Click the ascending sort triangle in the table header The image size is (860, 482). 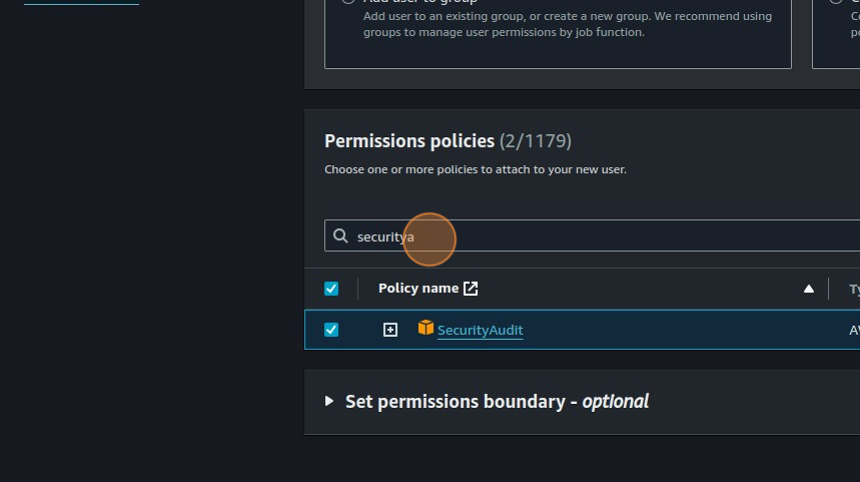(809, 289)
